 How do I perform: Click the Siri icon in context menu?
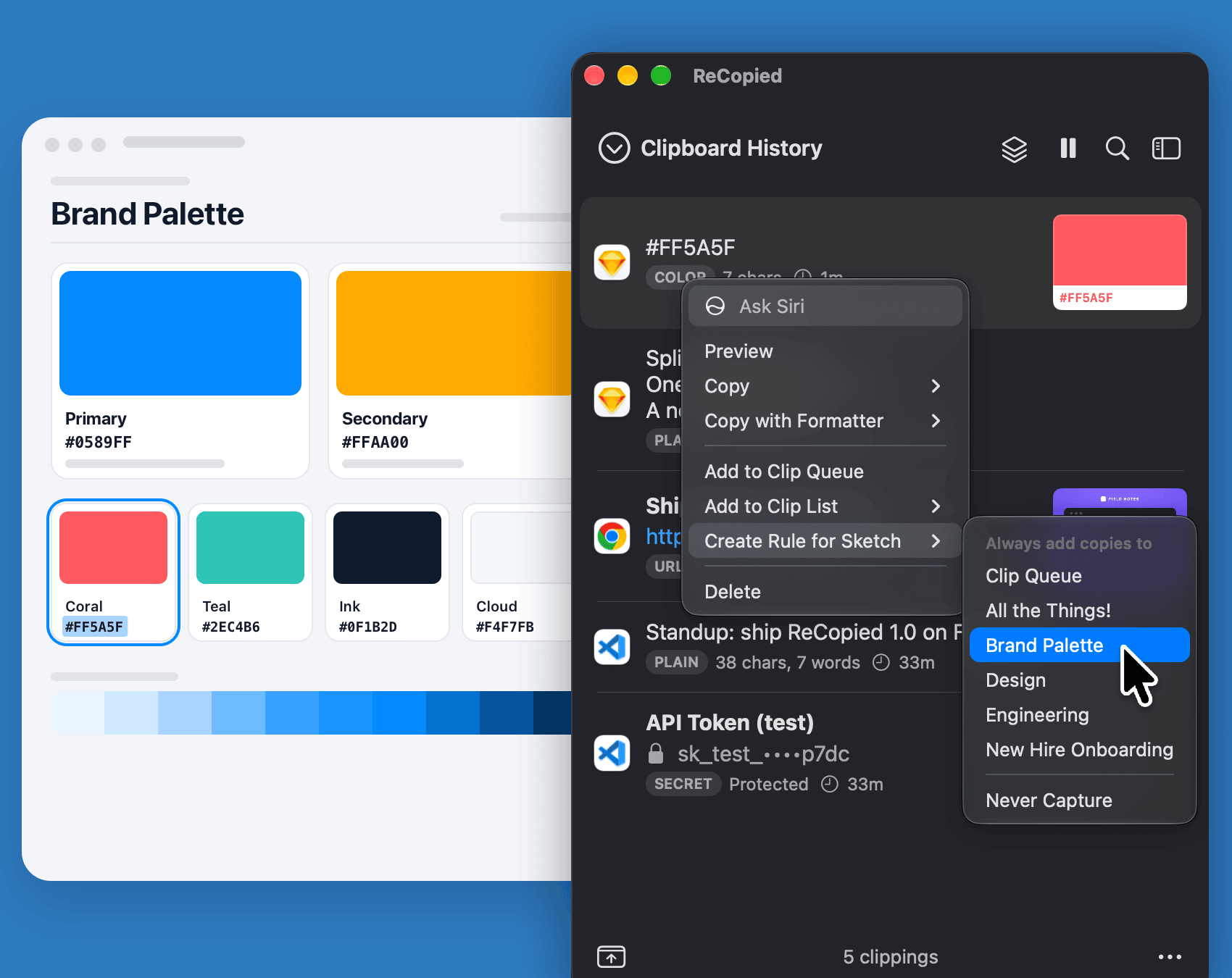715,306
